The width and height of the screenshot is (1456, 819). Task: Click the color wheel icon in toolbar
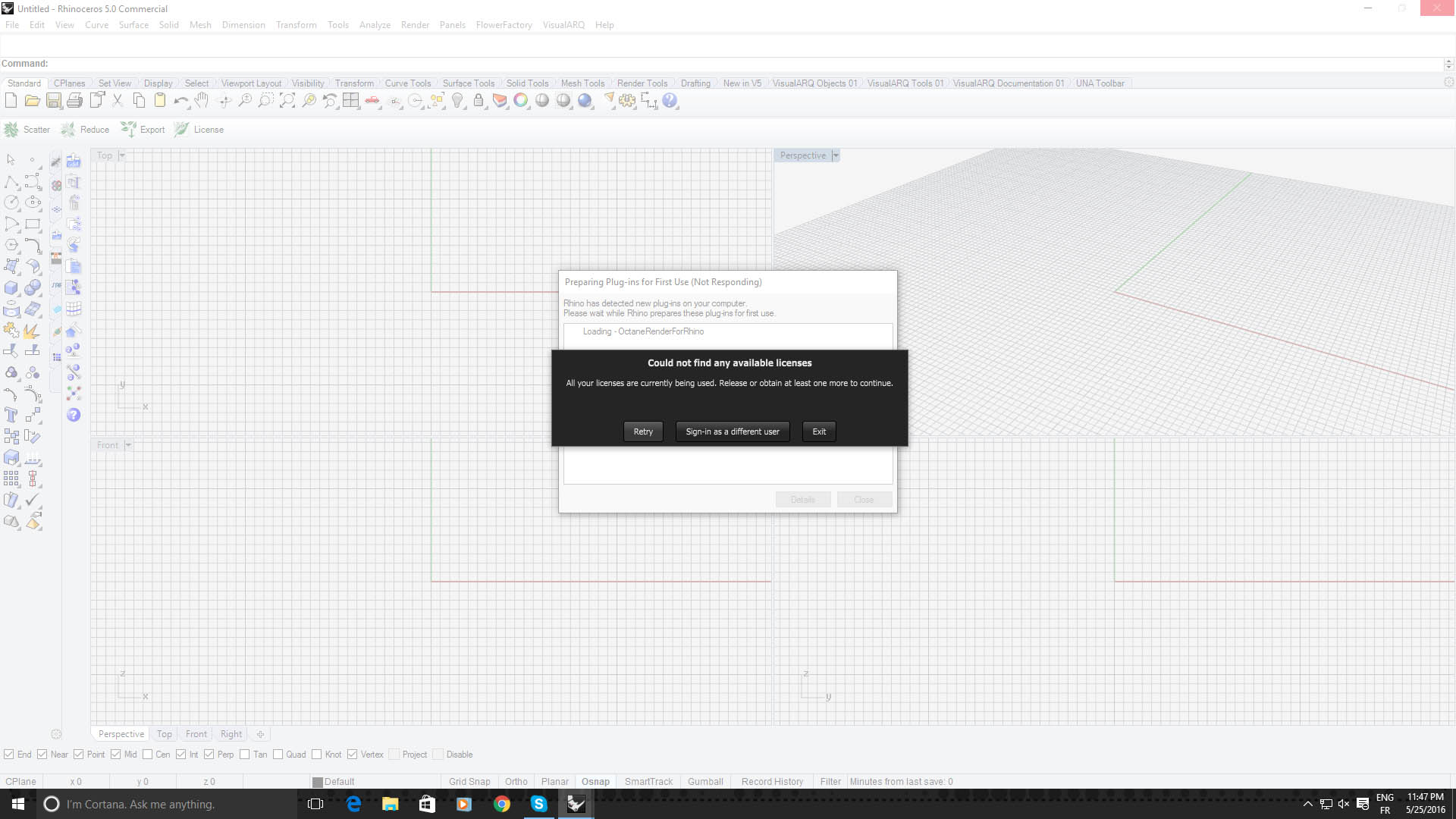tap(521, 100)
